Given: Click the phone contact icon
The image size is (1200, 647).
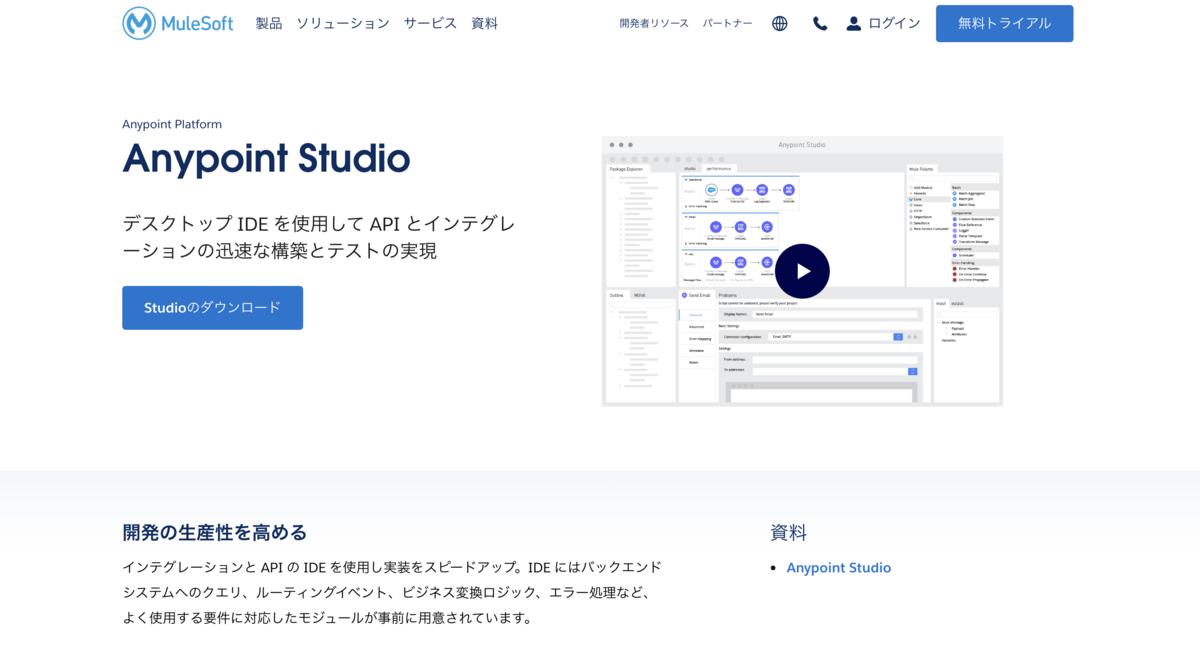Looking at the screenshot, I should 820,23.
